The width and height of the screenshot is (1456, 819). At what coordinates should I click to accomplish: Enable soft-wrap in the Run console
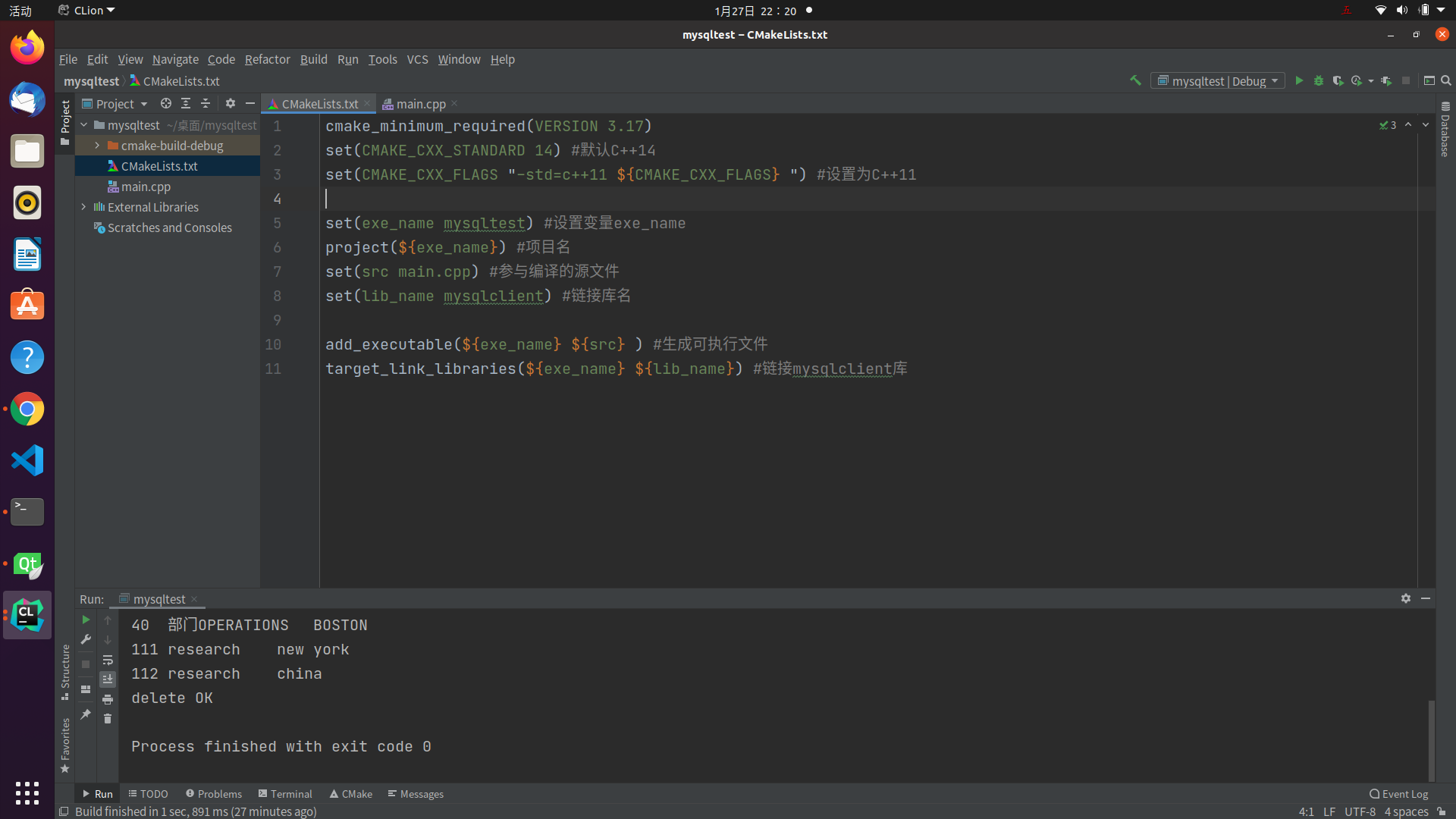point(108,661)
